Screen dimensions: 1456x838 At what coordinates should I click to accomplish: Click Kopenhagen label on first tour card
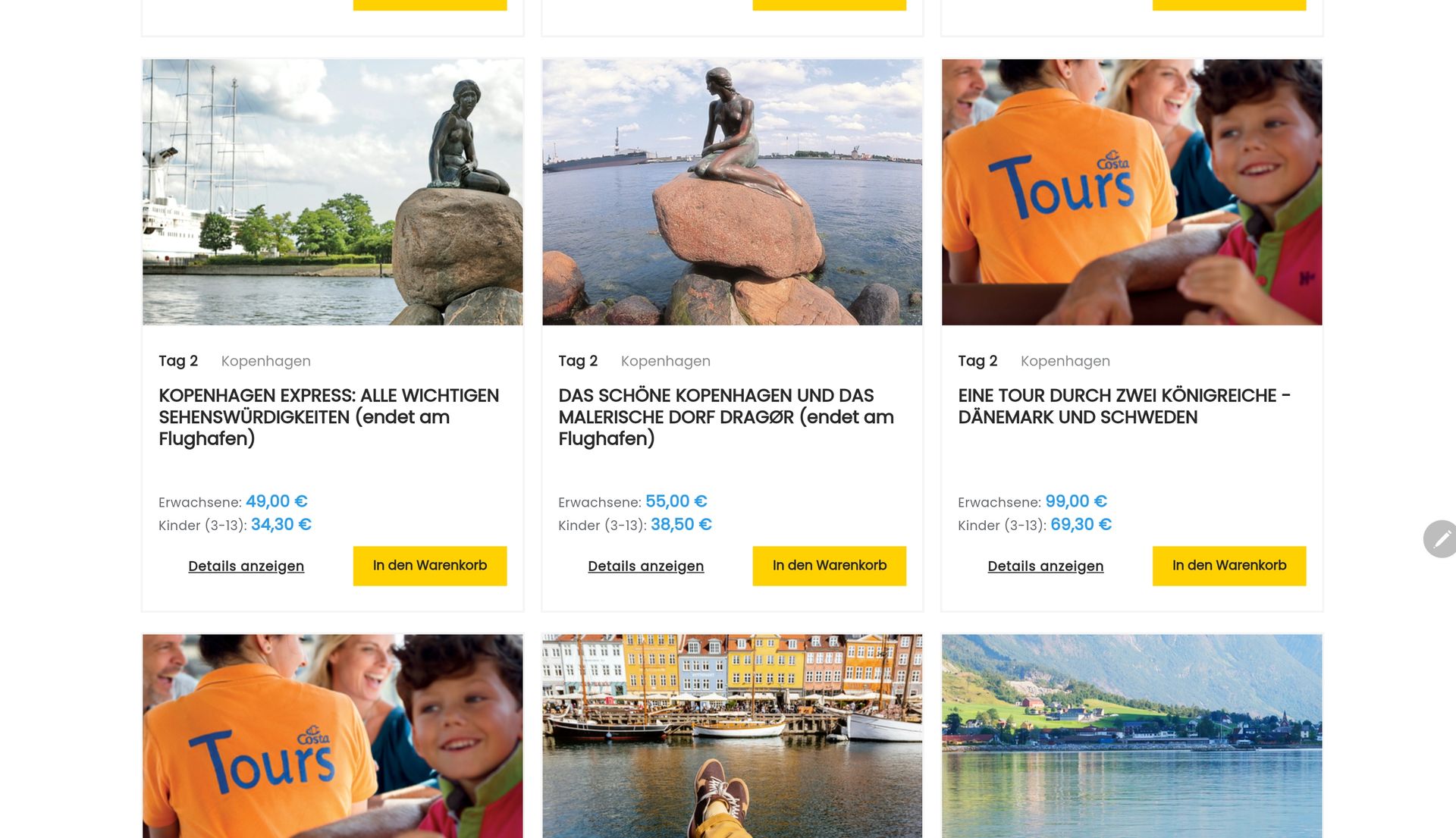266,361
